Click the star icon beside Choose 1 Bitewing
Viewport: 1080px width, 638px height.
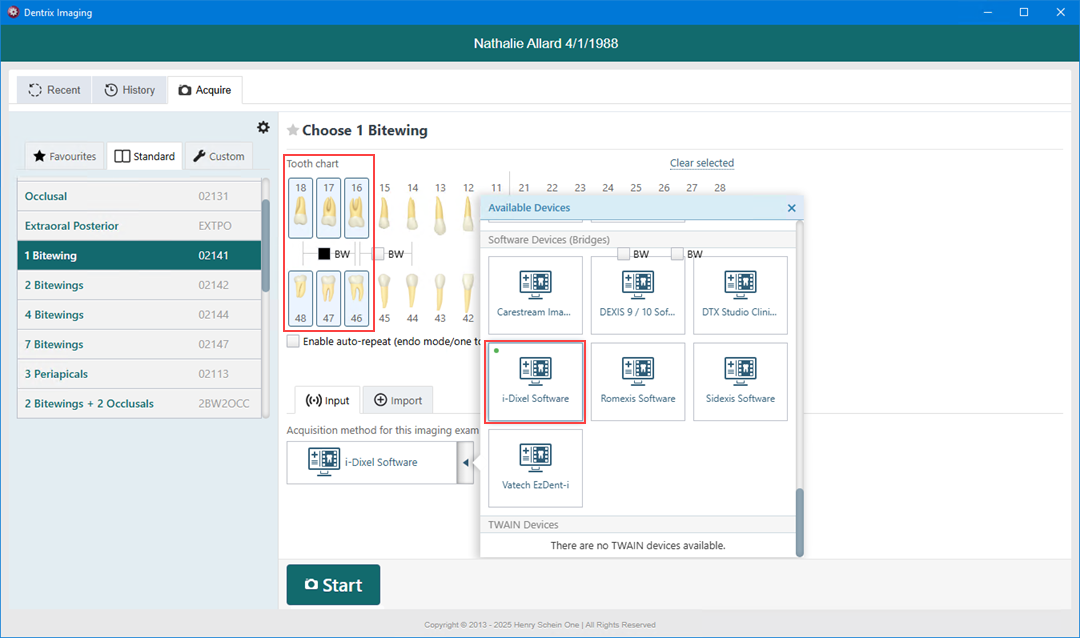(x=293, y=130)
